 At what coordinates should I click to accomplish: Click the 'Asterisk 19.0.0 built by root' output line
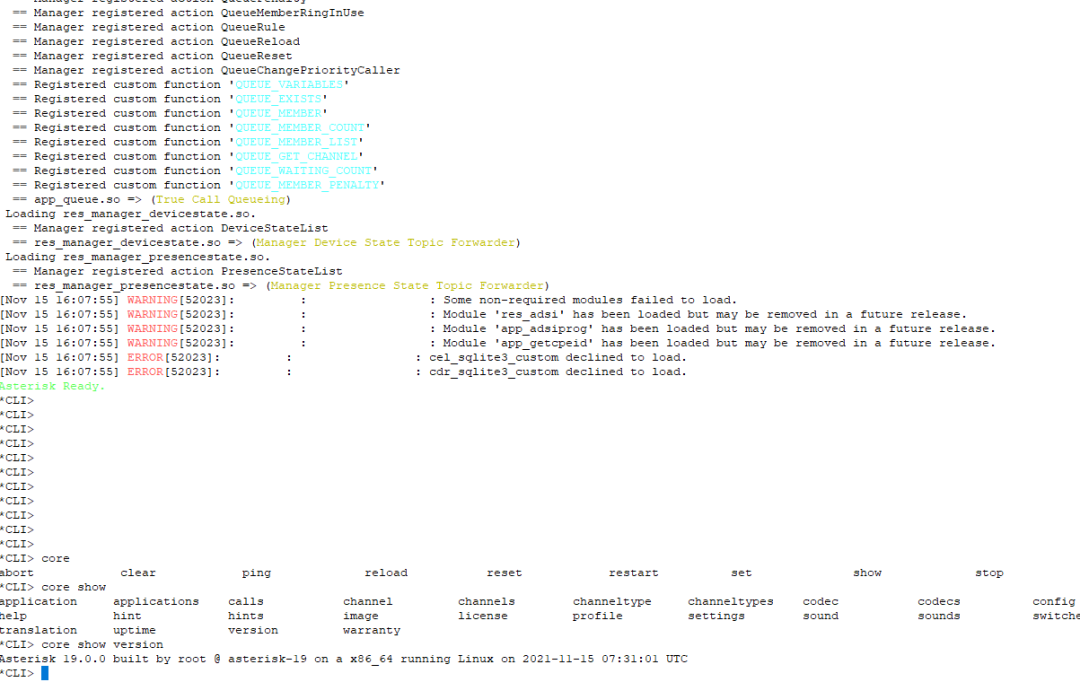click(x=344, y=659)
